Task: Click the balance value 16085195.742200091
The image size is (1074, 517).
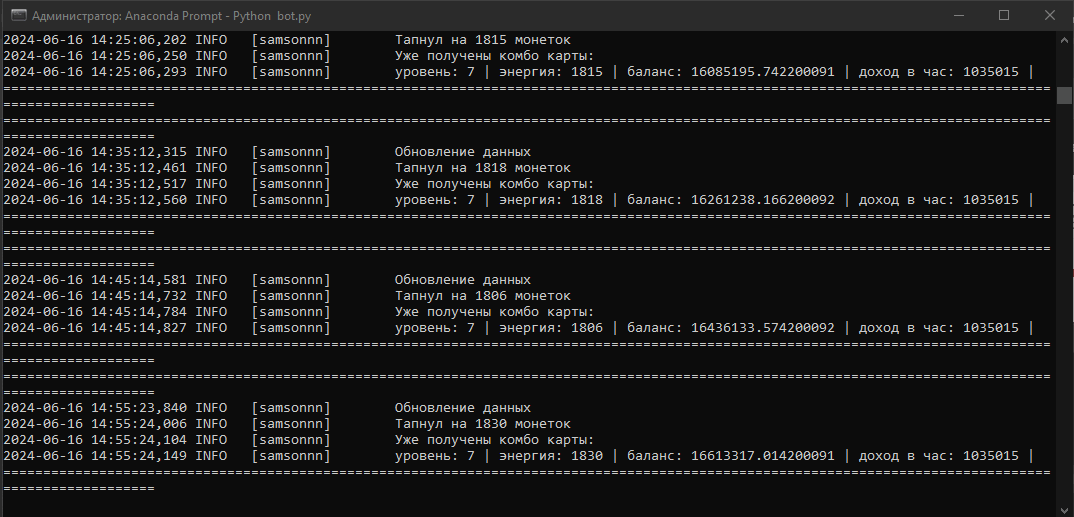Action: (x=762, y=72)
